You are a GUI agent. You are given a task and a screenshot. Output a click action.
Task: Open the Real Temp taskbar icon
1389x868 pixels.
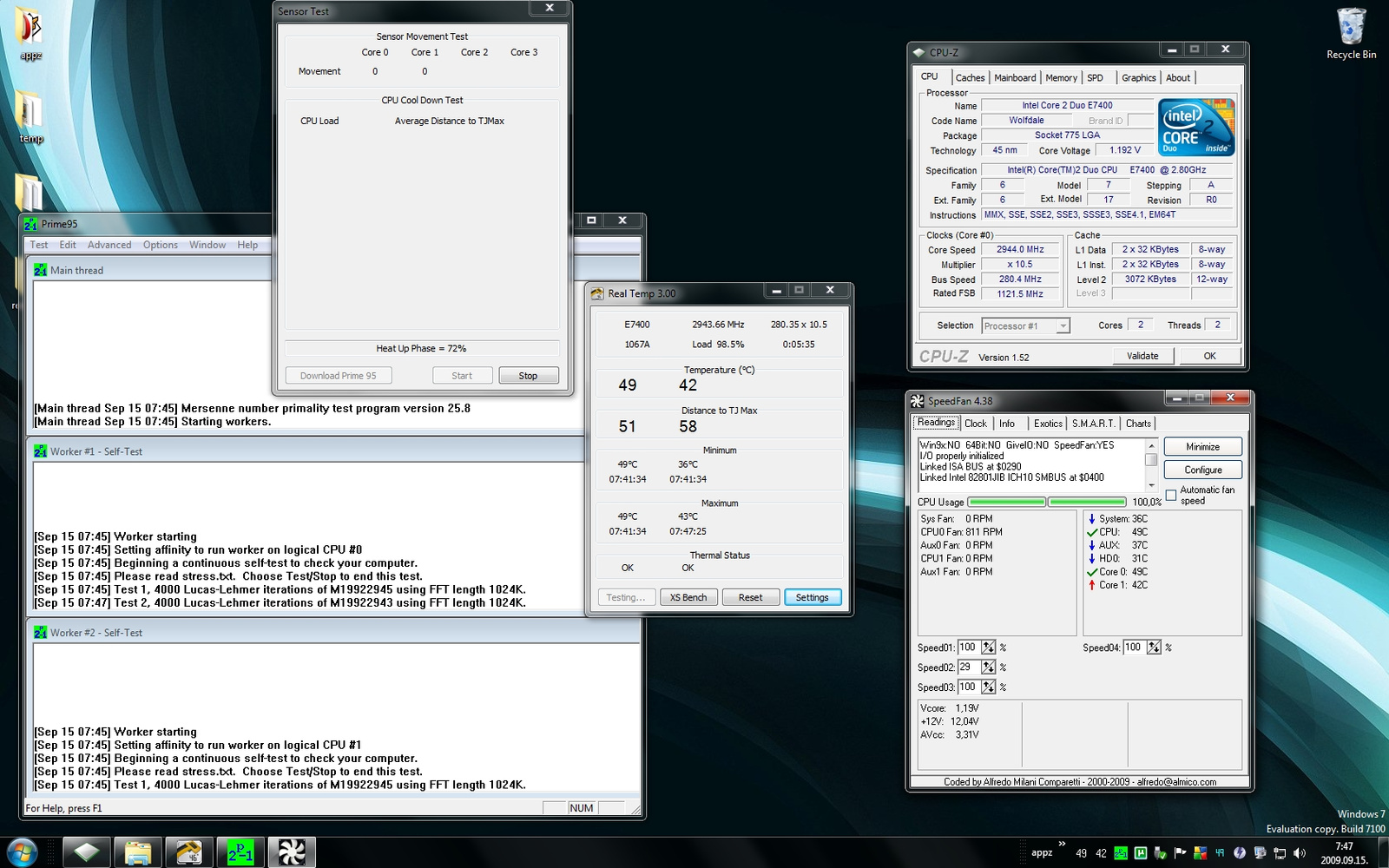189,852
